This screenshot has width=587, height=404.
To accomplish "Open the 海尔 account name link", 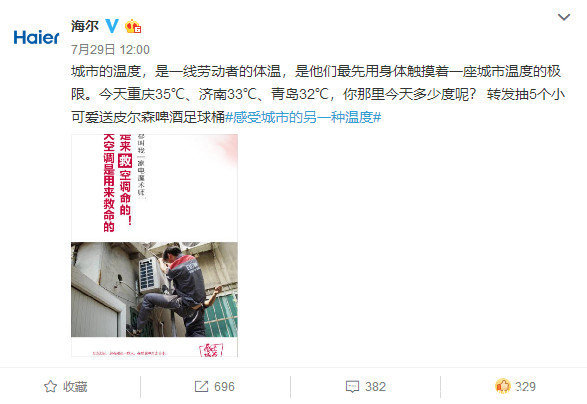I will [x=85, y=26].
